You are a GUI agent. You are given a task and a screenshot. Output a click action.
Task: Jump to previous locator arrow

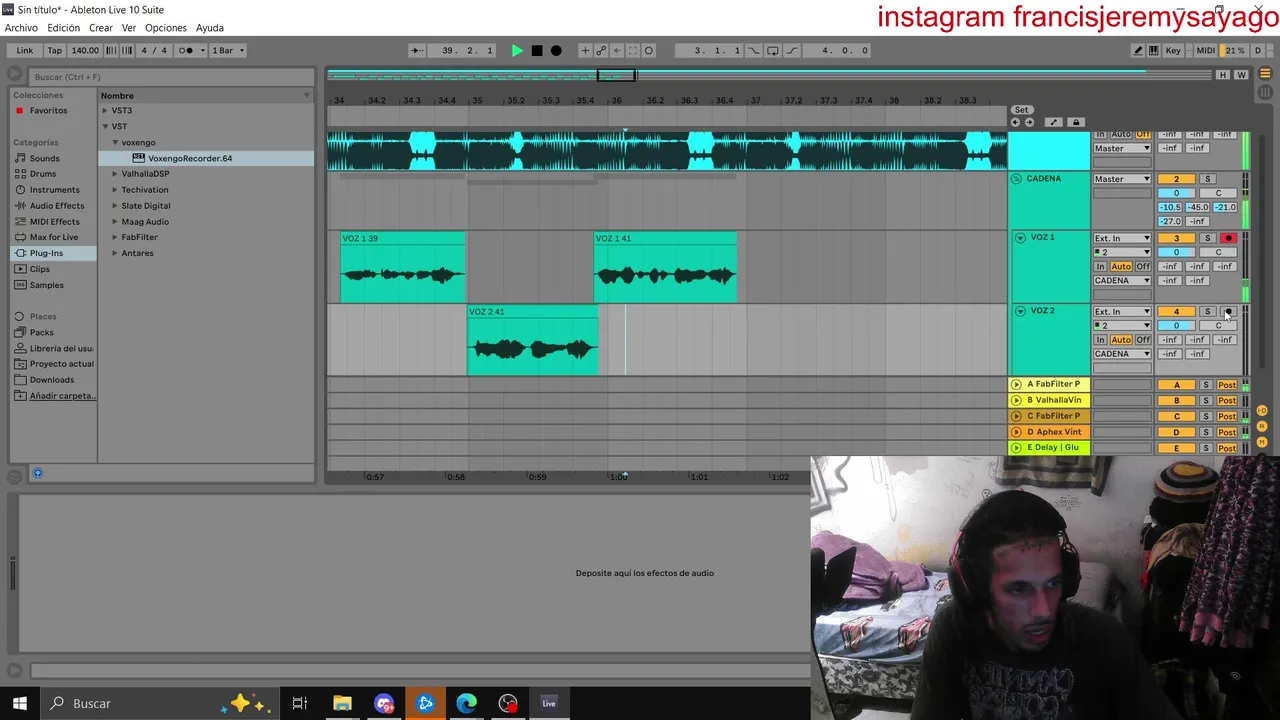[x=1016, y=122]
